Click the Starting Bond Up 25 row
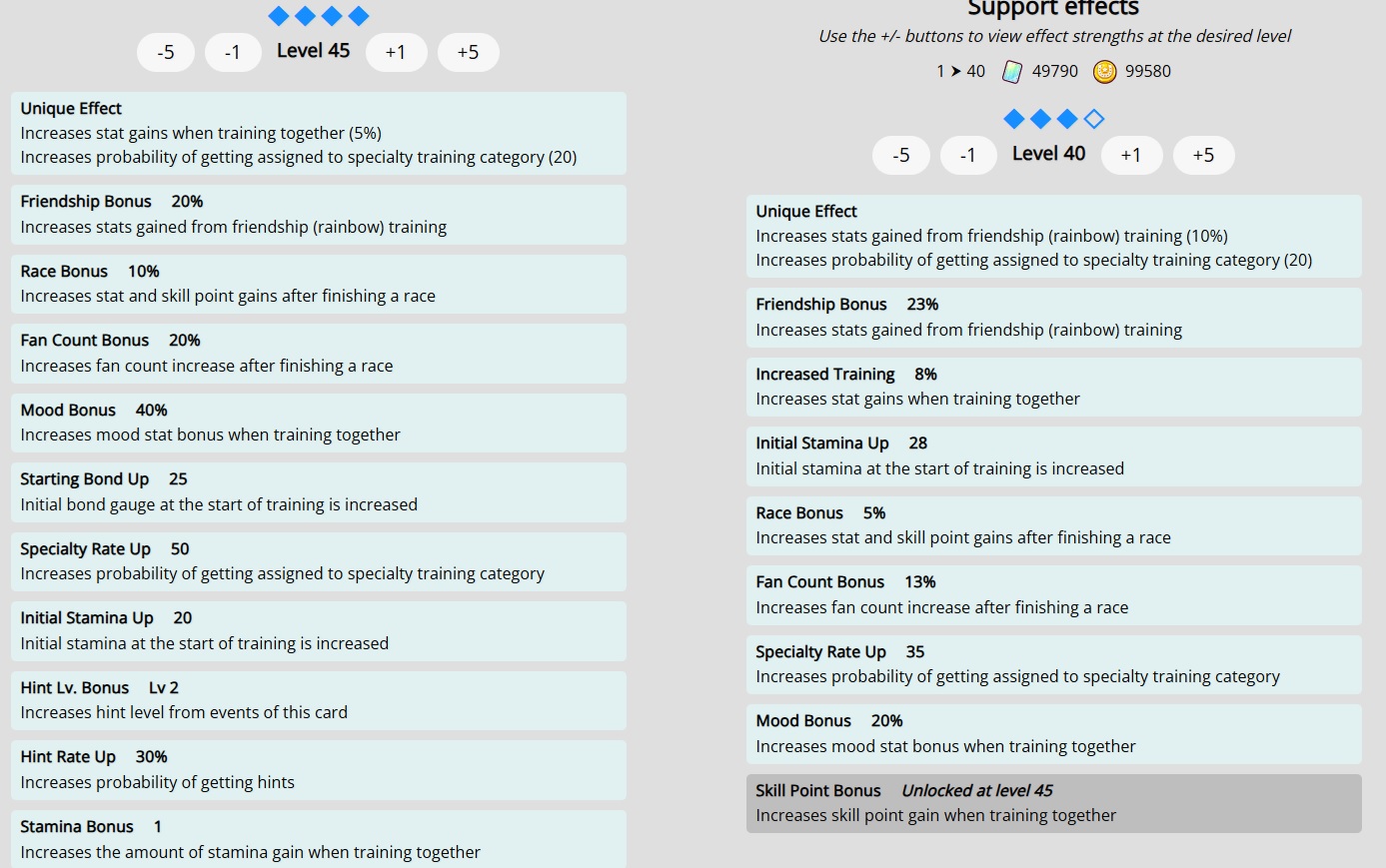 click(x=319, y=492)
